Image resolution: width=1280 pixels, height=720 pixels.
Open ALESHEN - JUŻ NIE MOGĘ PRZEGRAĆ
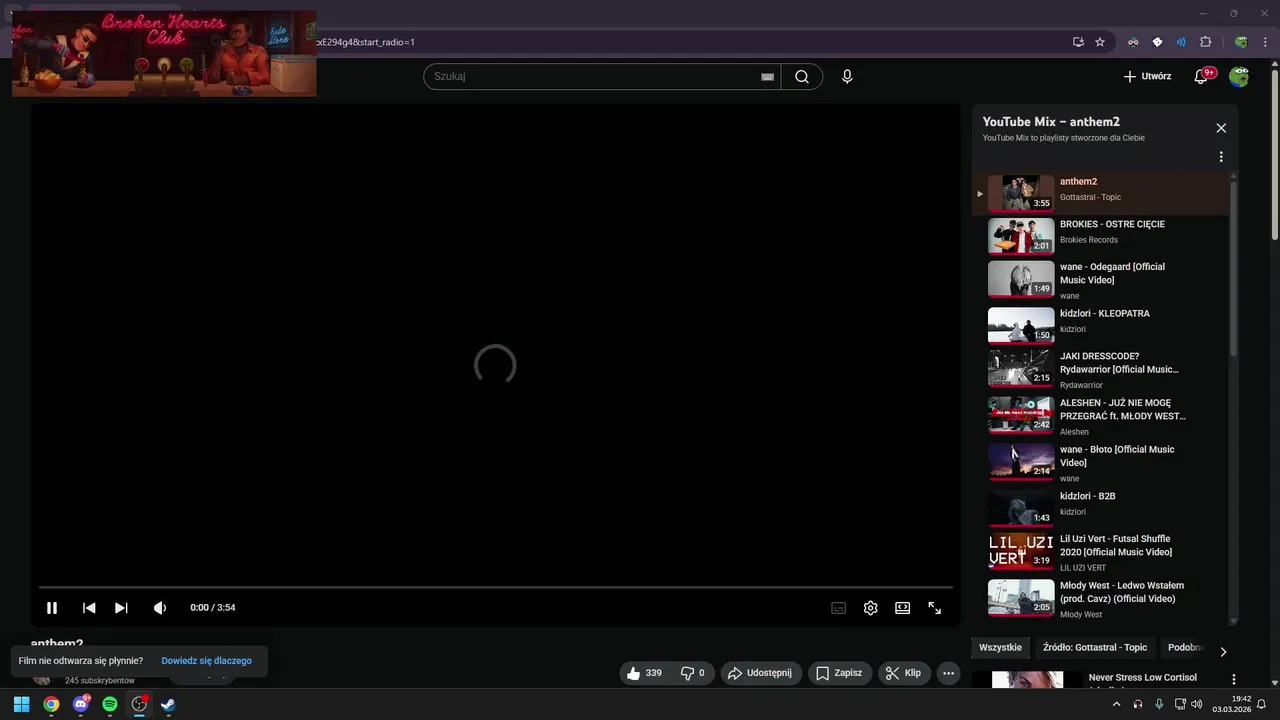coord(1100,416)
